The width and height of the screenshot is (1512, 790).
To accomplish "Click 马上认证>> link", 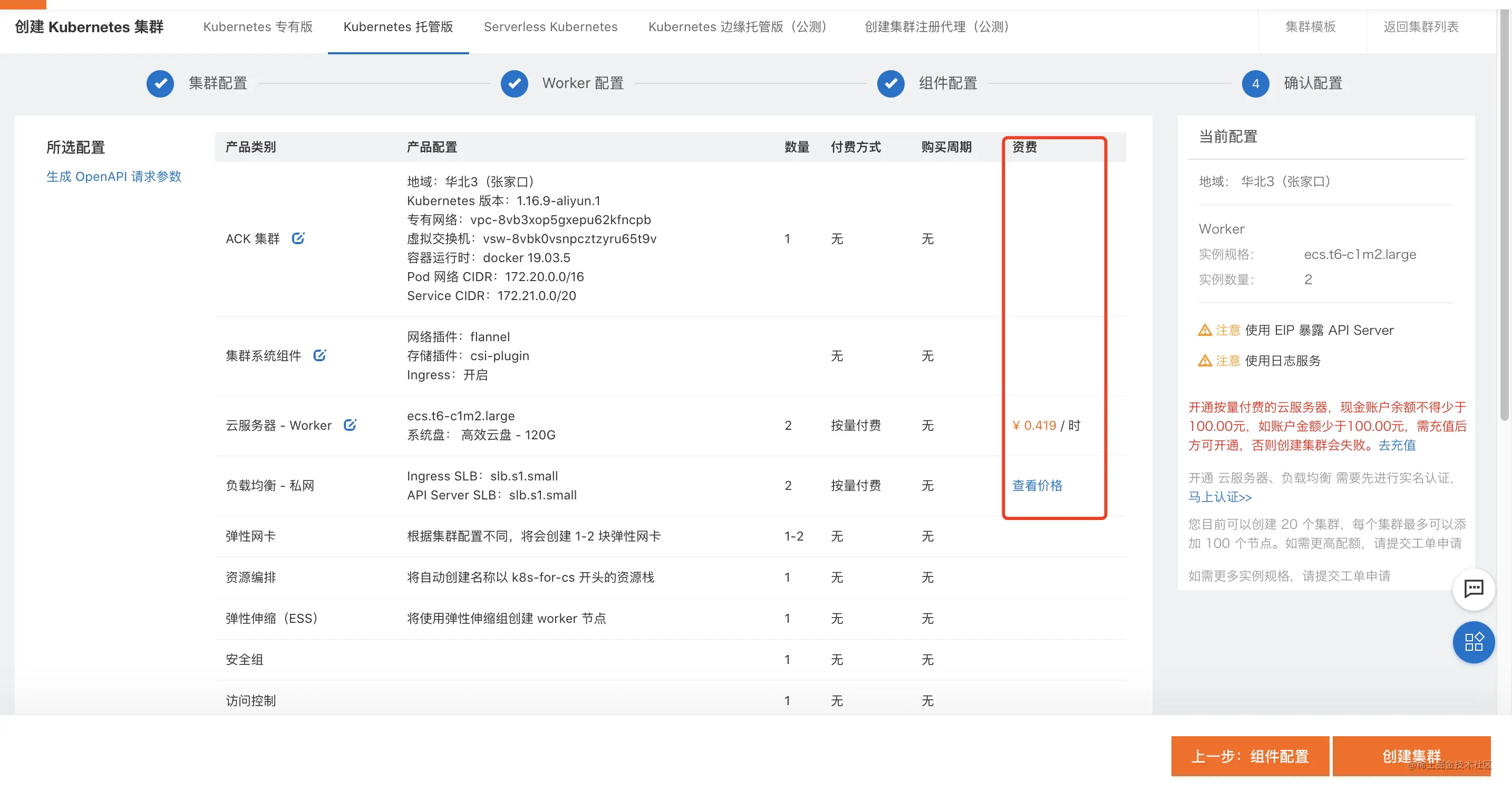I will pos(1220,497).
